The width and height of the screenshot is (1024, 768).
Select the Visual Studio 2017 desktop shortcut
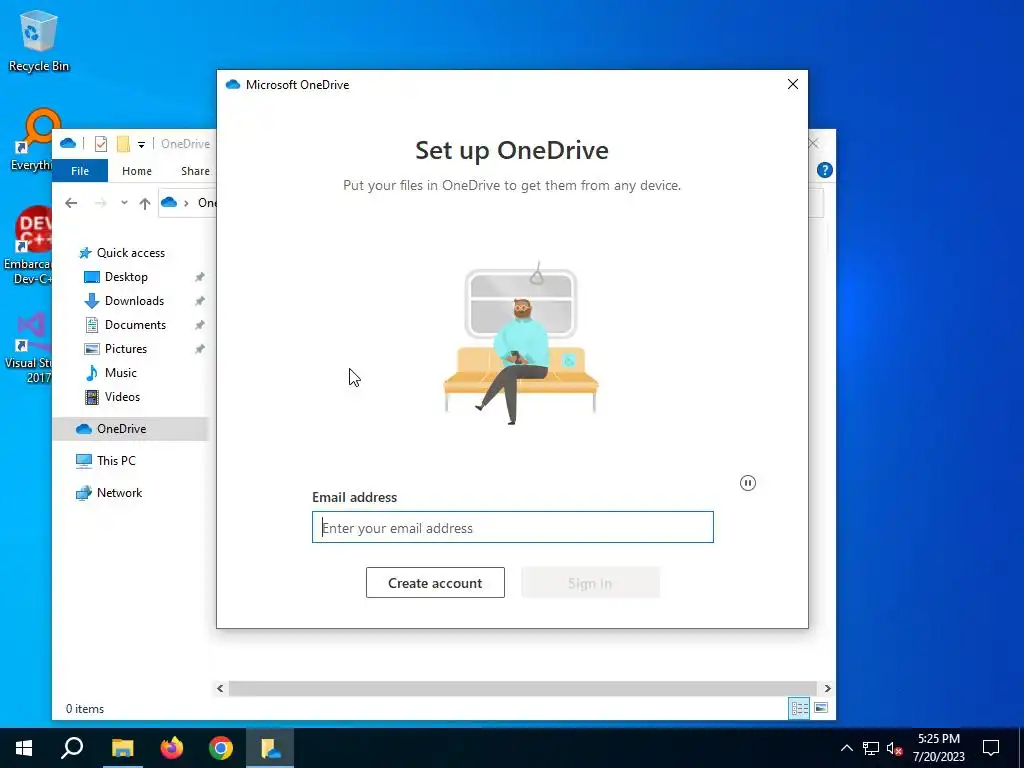coord(29,348)
